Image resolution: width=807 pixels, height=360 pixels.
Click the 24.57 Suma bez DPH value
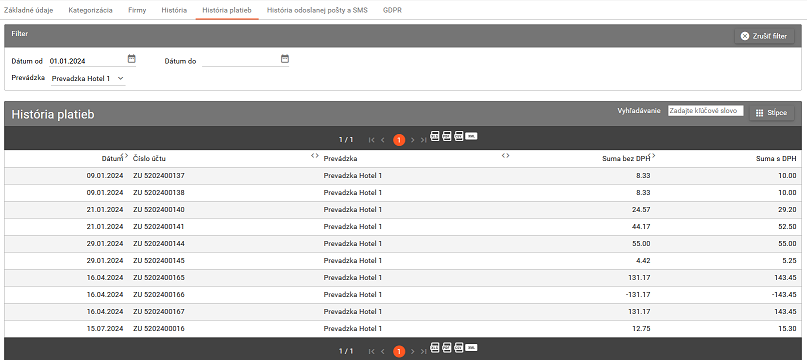click(642, 210)
